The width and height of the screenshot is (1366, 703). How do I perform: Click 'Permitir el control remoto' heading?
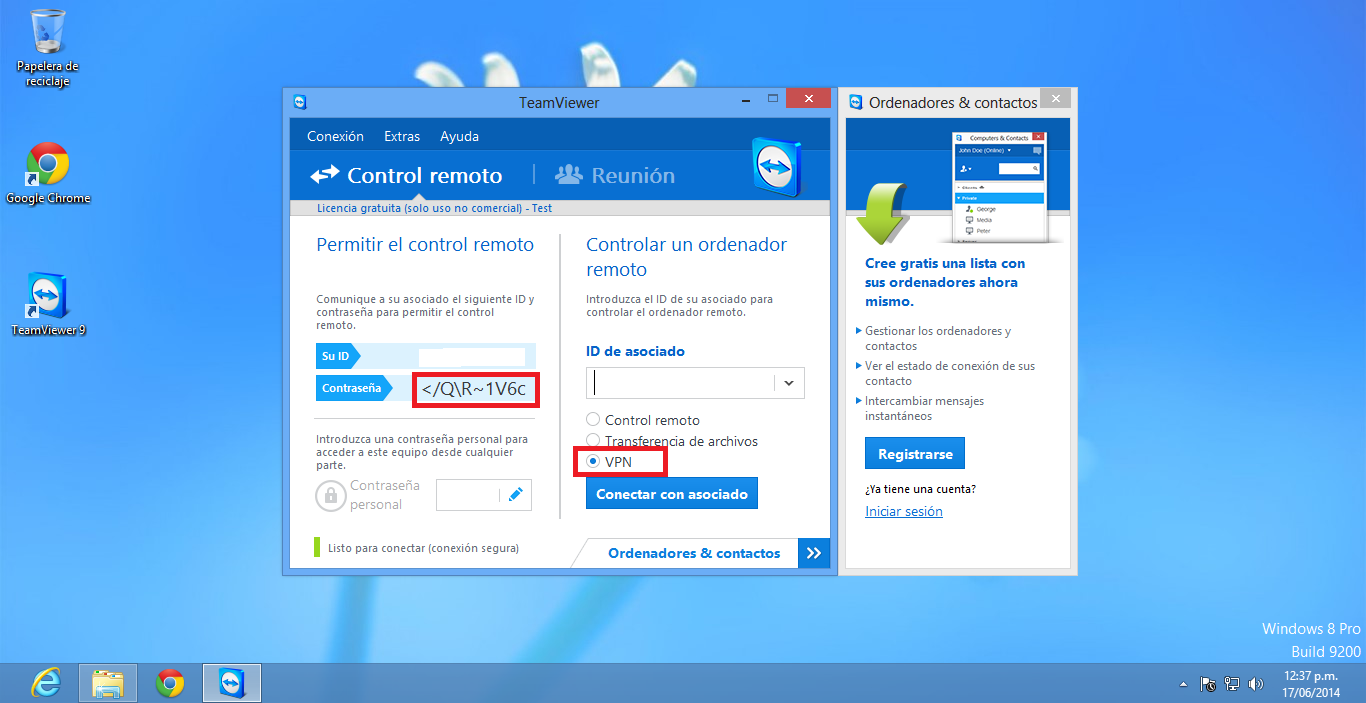point(425,245)
